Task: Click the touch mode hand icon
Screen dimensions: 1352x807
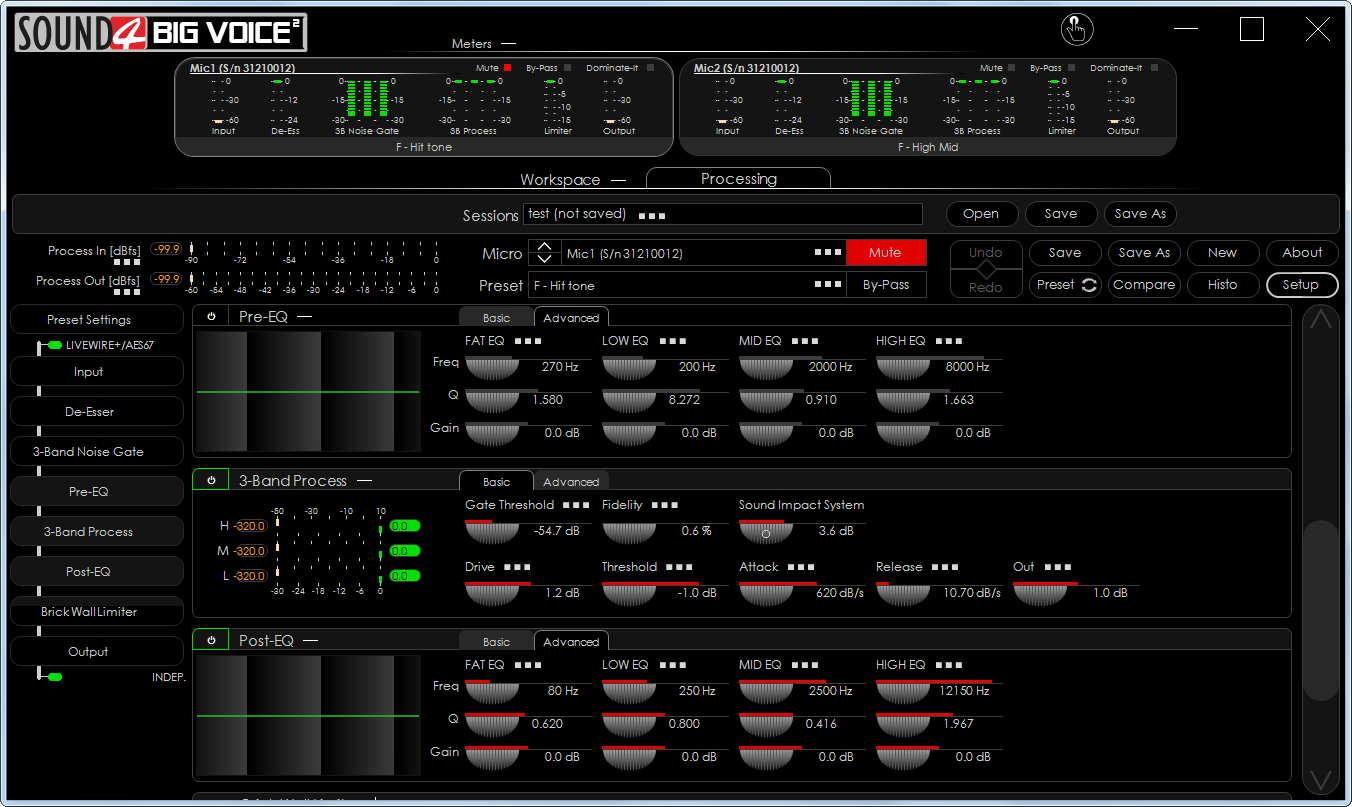Action: pyautogui.click(x=1076, y=29)
